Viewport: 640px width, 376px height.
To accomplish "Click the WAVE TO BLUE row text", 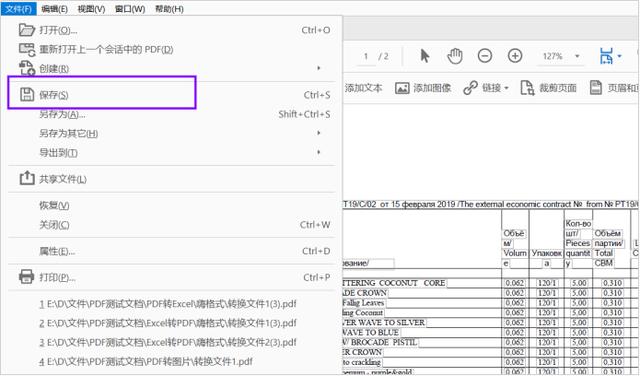I will pos(371,332).
